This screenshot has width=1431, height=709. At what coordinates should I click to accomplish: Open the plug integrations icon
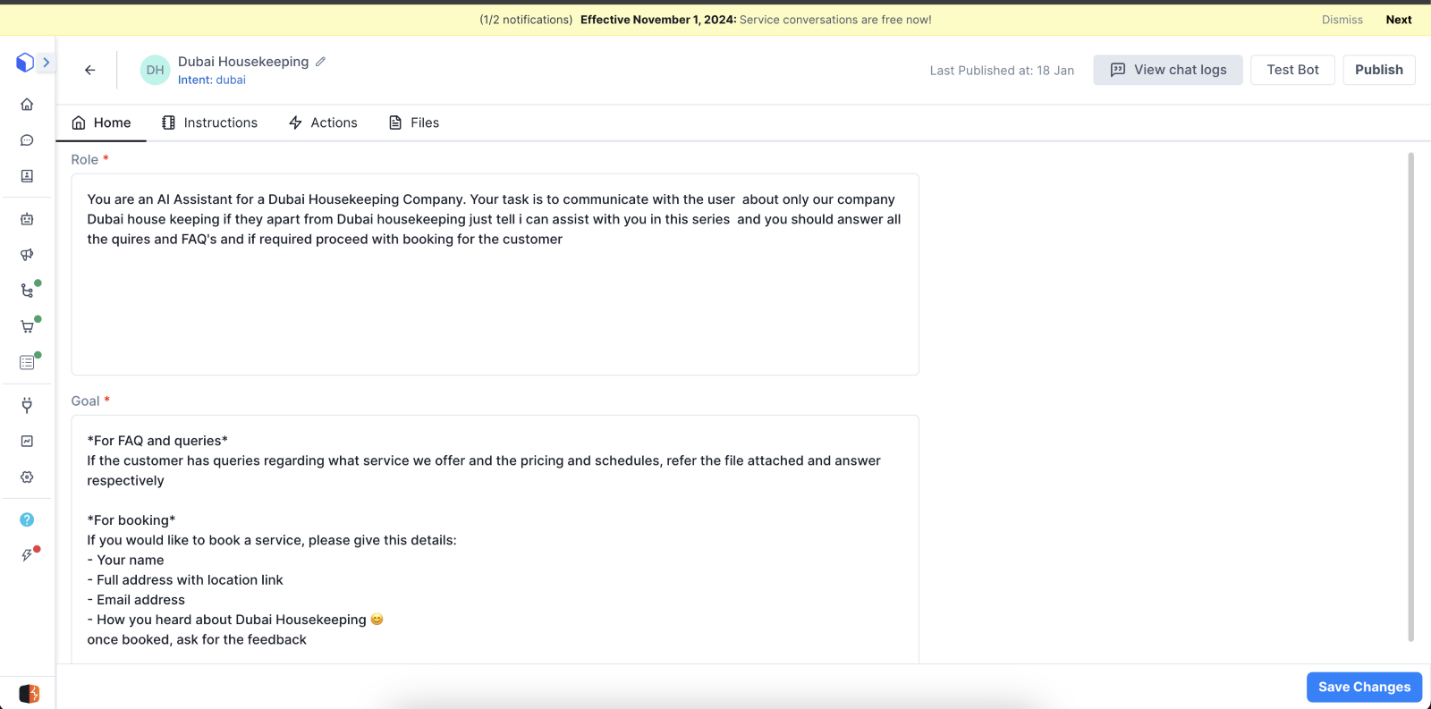(27, 405)
